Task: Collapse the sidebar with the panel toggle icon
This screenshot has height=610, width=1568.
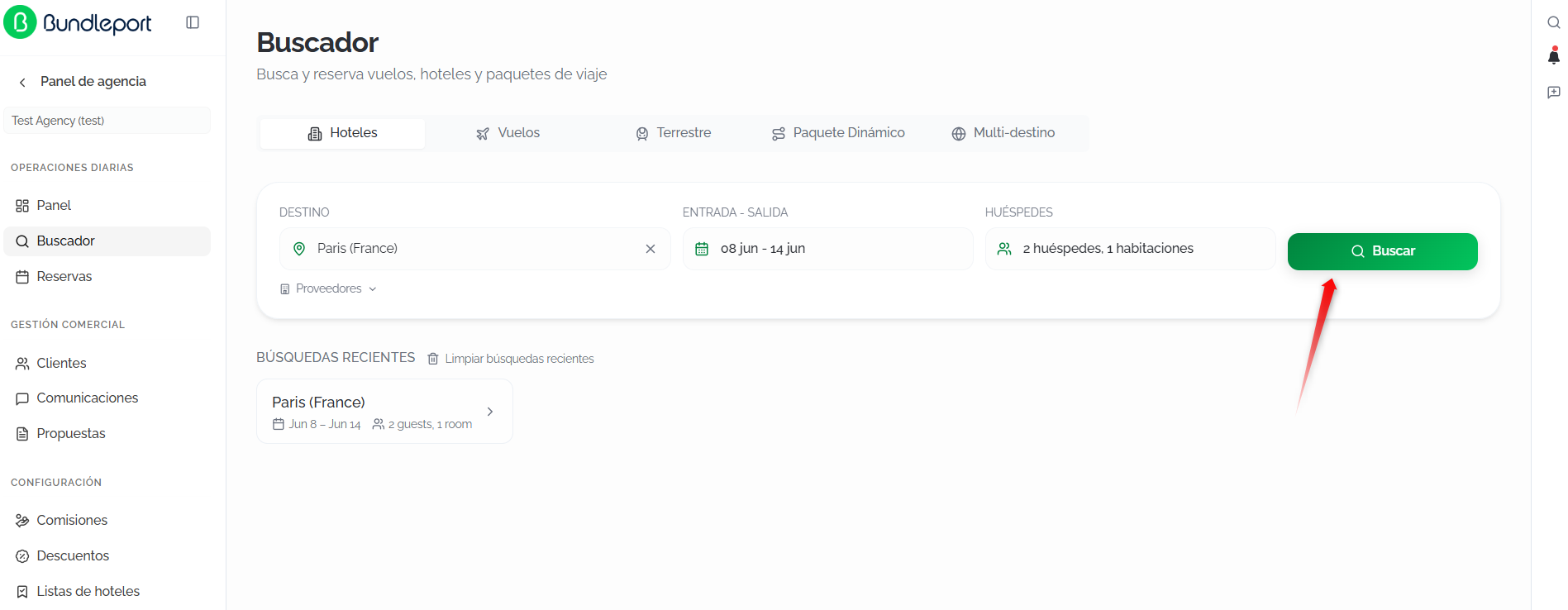Action: coord(193,22)
